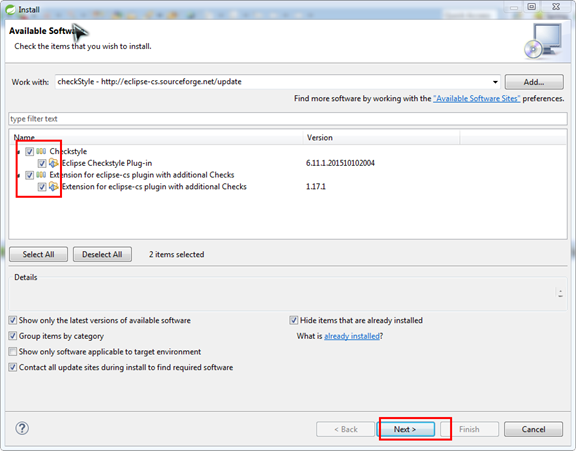Open the Available Software Sites link
576x451 pixels.
point(477,98)
